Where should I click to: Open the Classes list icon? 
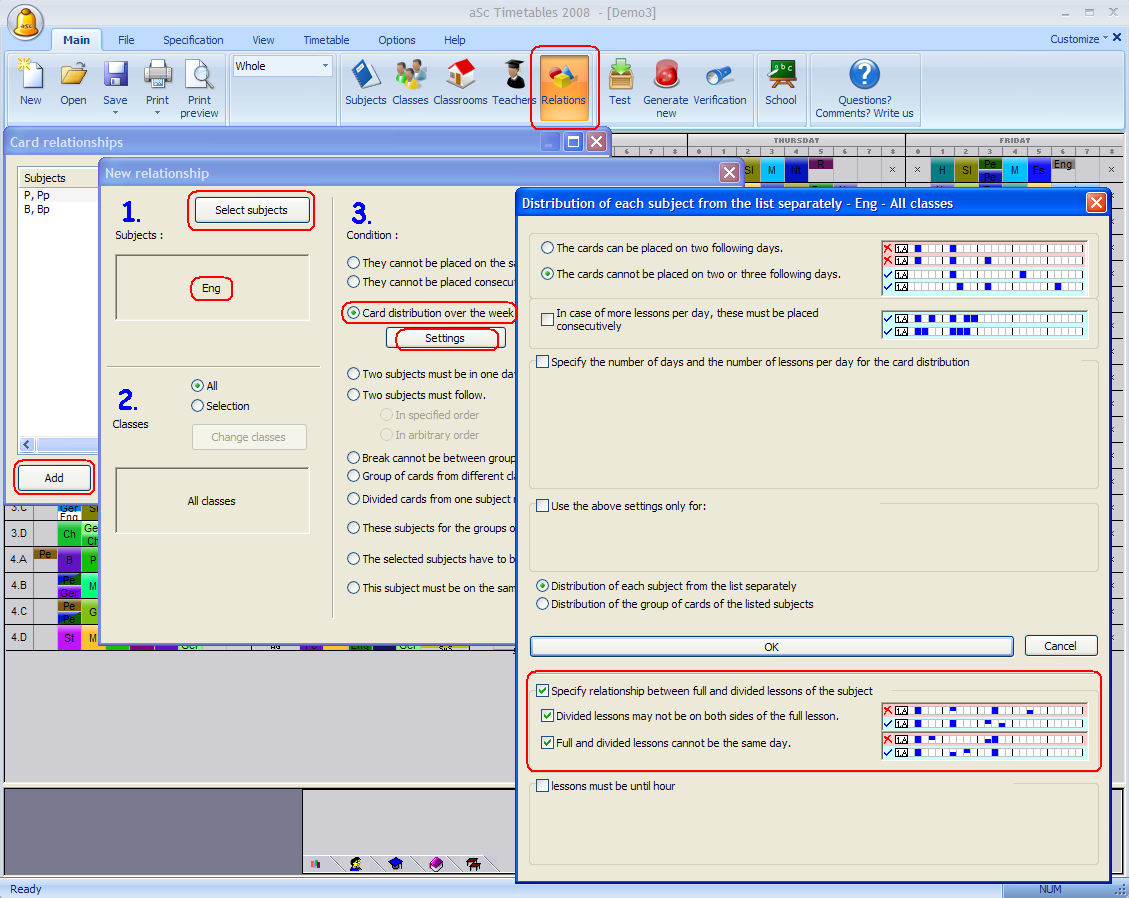click(410, 76)
